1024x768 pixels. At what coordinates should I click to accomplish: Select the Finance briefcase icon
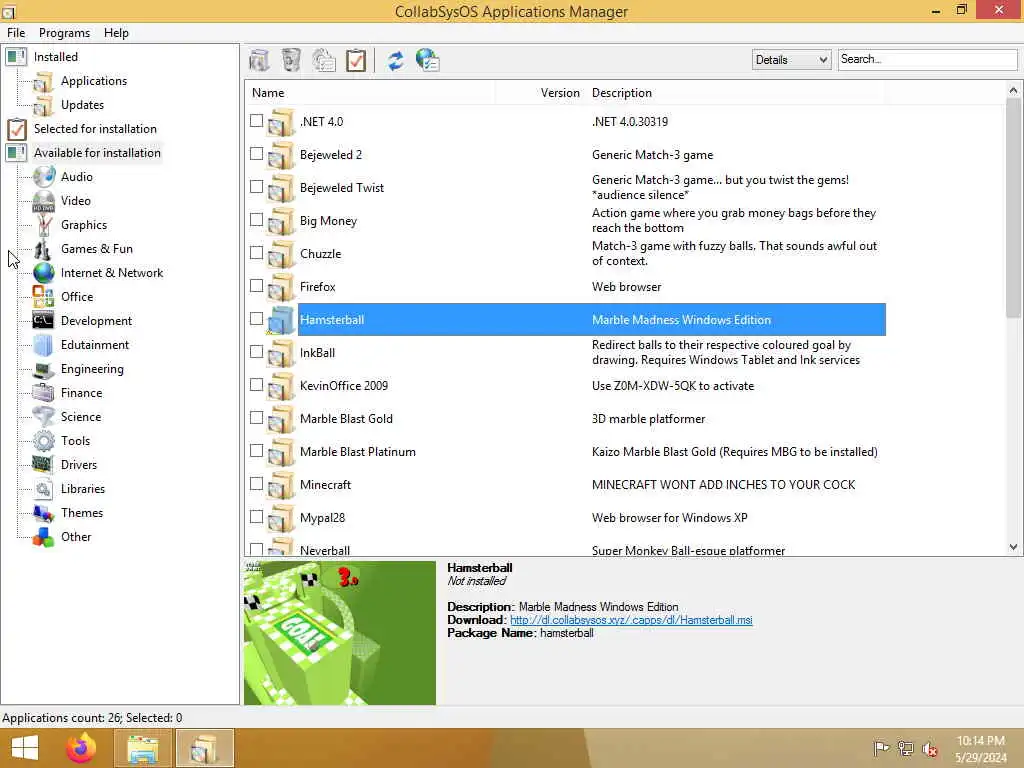pos(44,392)
